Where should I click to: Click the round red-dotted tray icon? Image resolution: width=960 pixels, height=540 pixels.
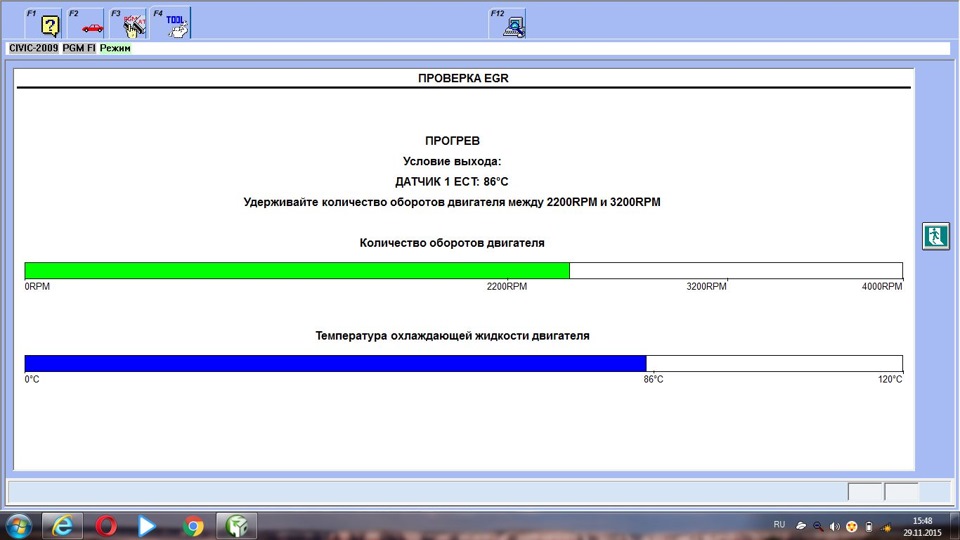click(x=852, y=526)
